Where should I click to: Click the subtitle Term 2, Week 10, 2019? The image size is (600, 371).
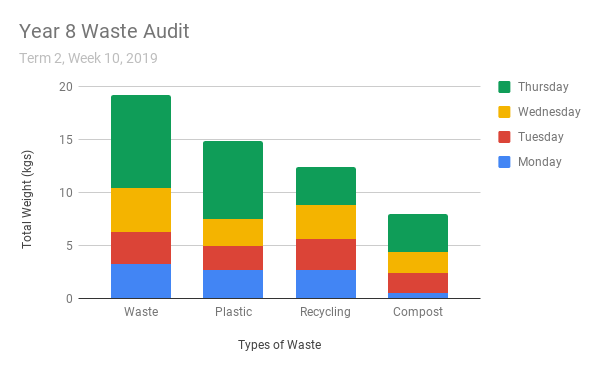88,58
